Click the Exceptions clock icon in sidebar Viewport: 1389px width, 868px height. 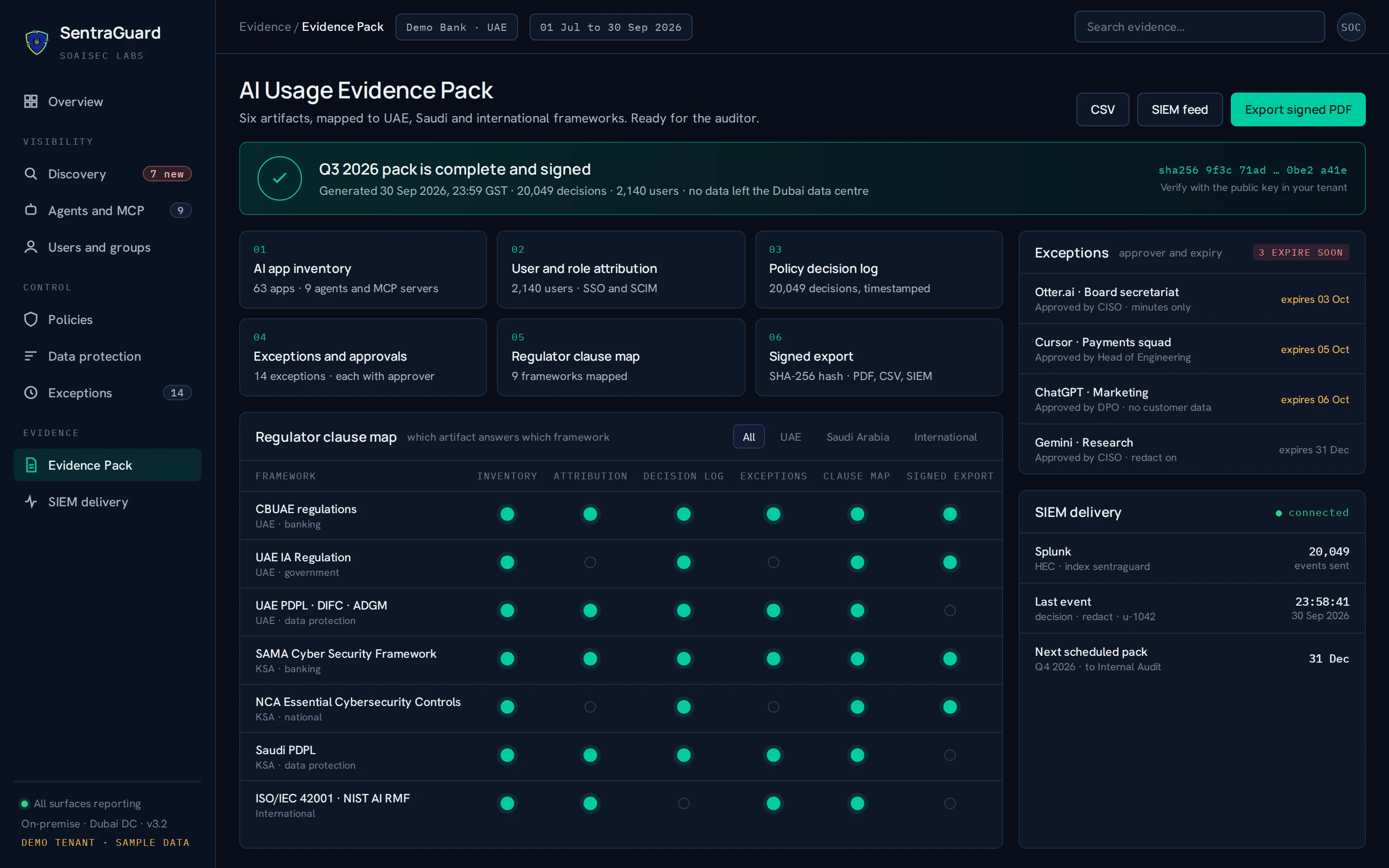pyautogui.click(x=31, y=393)
